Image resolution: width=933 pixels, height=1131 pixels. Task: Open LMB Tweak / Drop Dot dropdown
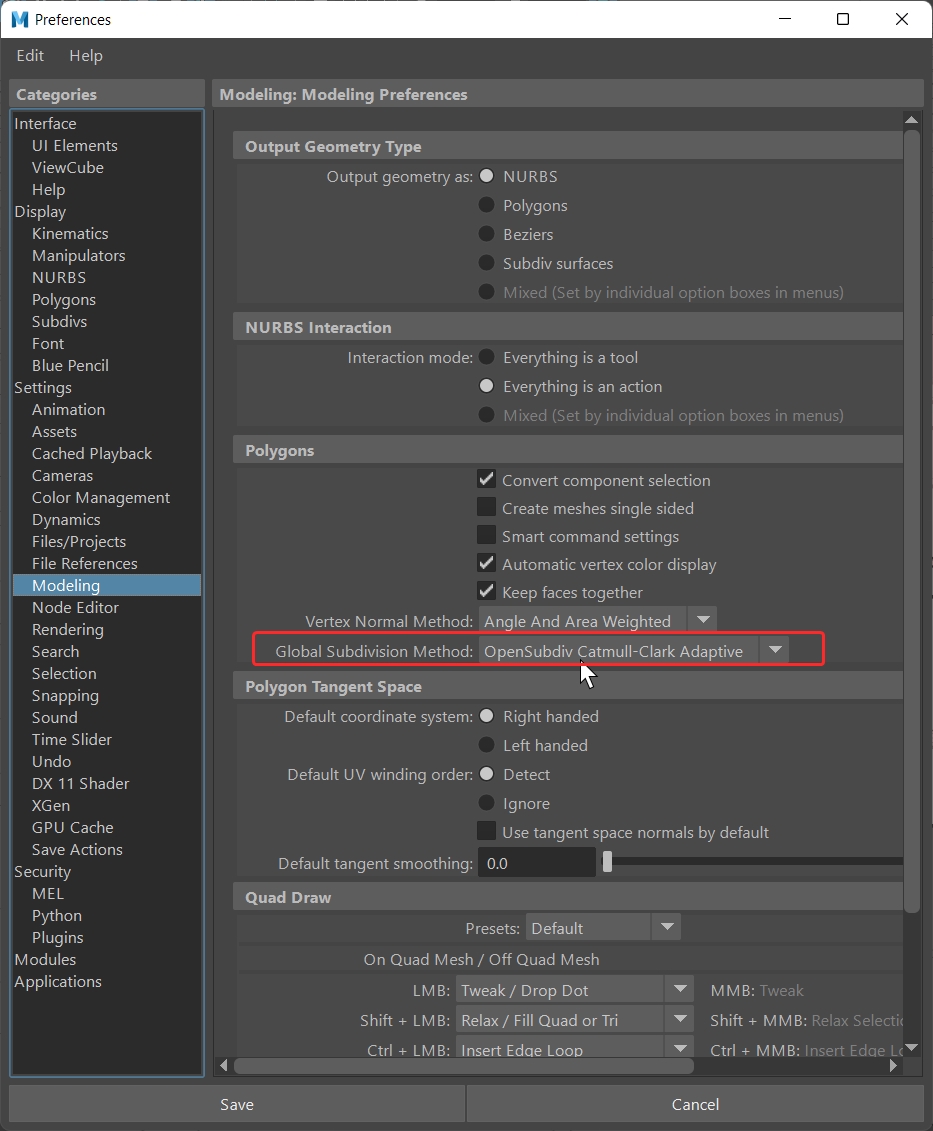pyautogui.click(x=574, y=990)
